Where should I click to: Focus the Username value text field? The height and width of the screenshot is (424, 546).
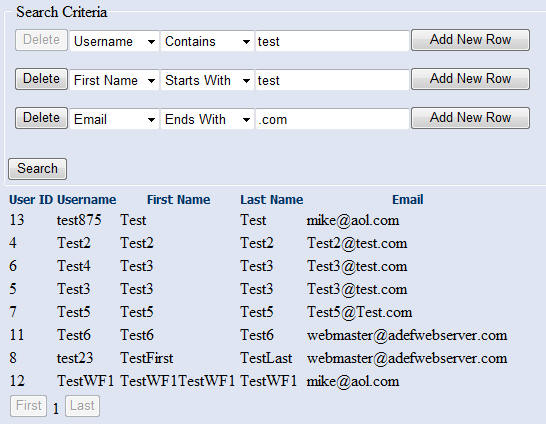click(x=332, y=41)
